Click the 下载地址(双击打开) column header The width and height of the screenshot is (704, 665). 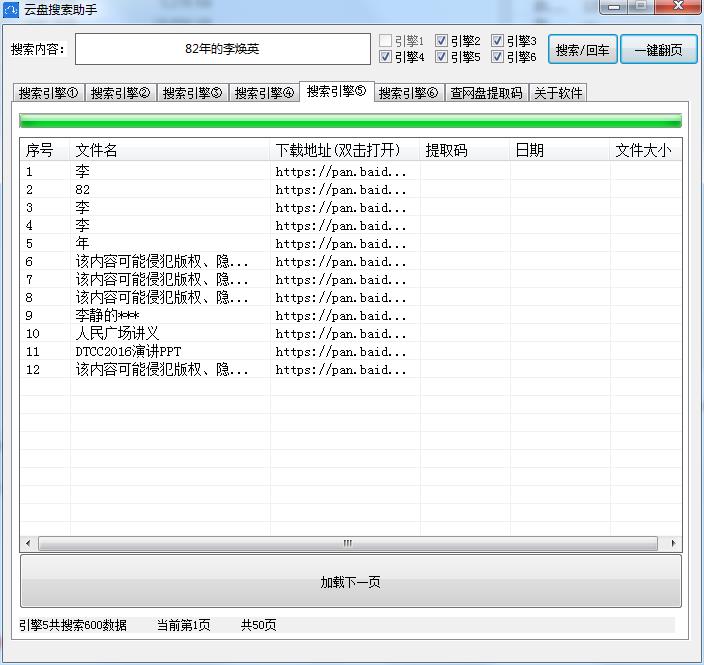point(345,150)
